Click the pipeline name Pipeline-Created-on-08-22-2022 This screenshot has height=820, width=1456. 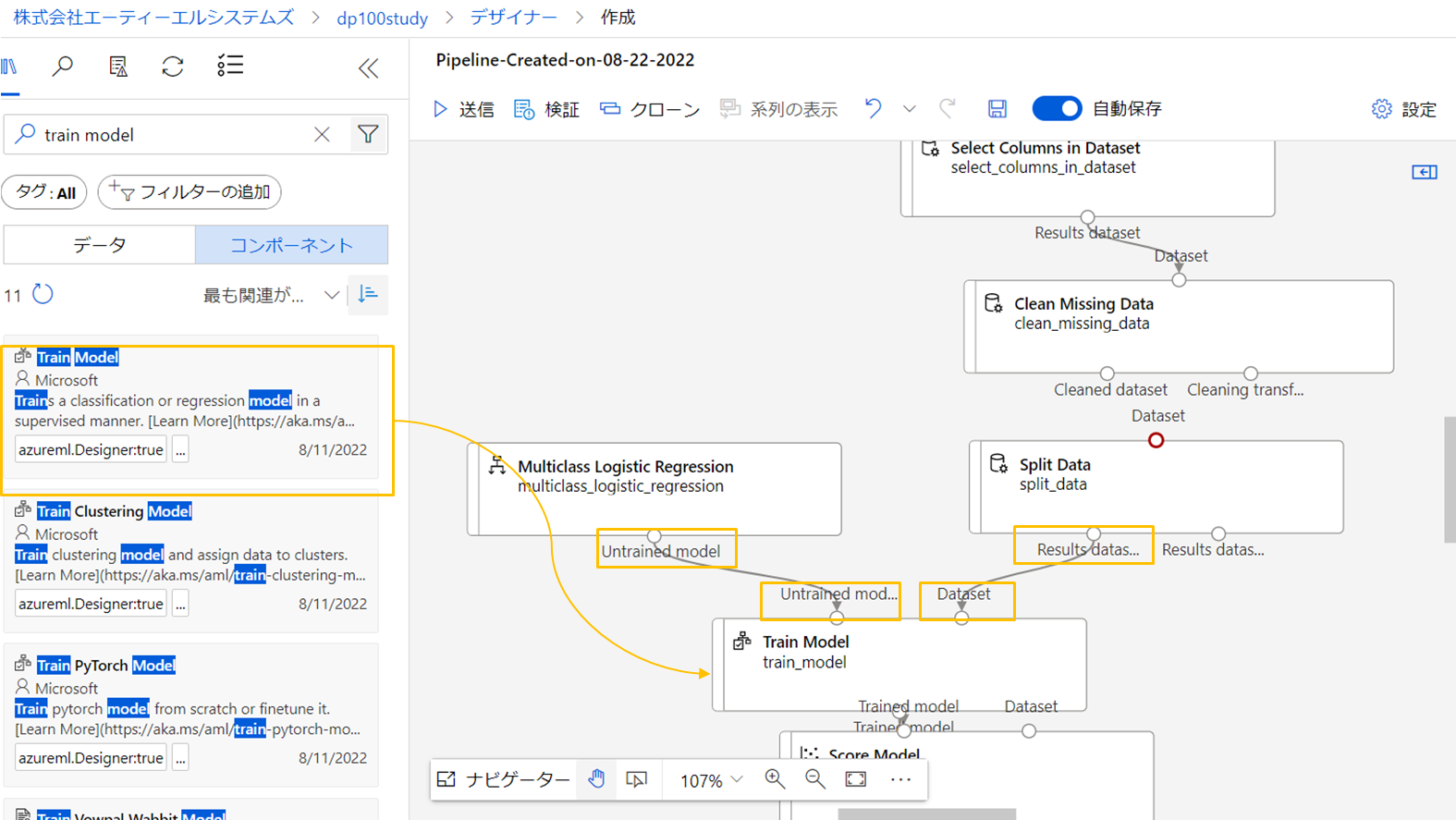565,60
